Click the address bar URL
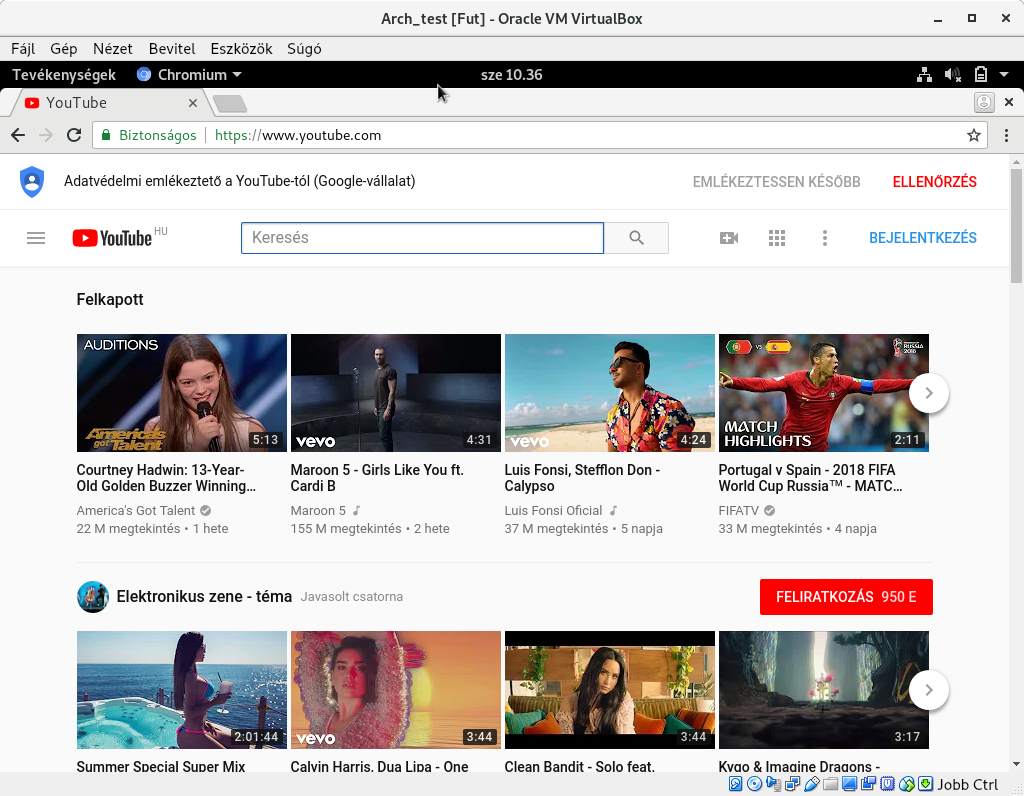This screenshot has width=1024, height=796. point(298,135)
